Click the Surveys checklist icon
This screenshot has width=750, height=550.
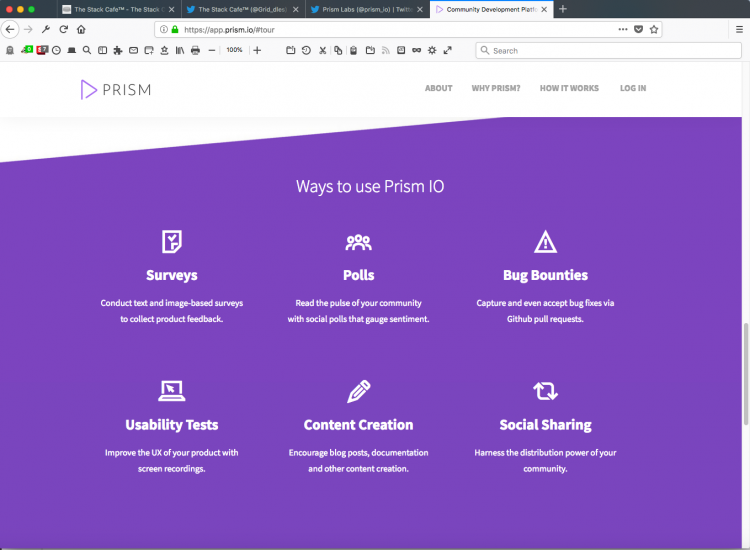172,242
